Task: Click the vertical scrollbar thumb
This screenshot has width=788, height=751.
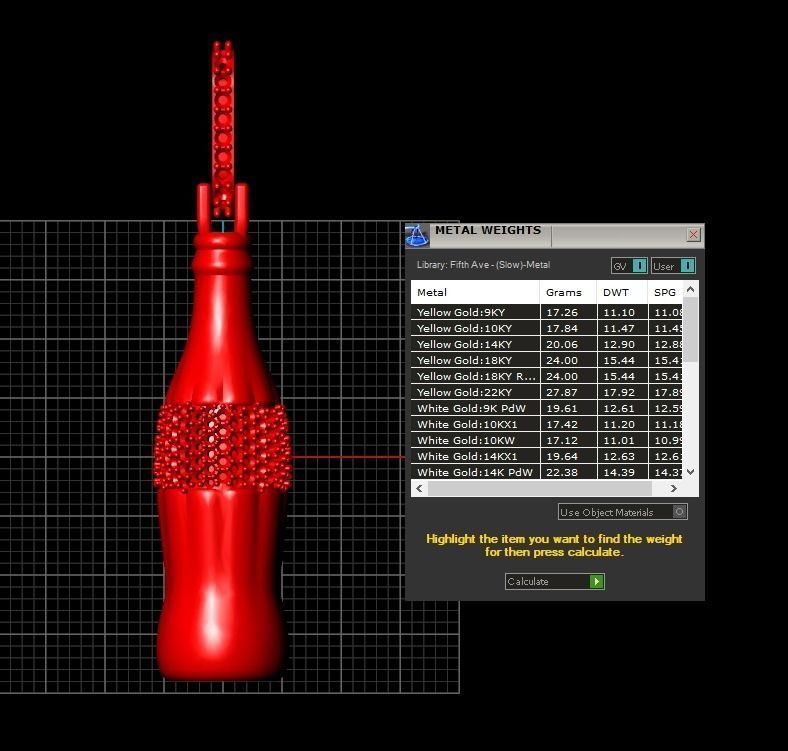Action: (691, 329)
